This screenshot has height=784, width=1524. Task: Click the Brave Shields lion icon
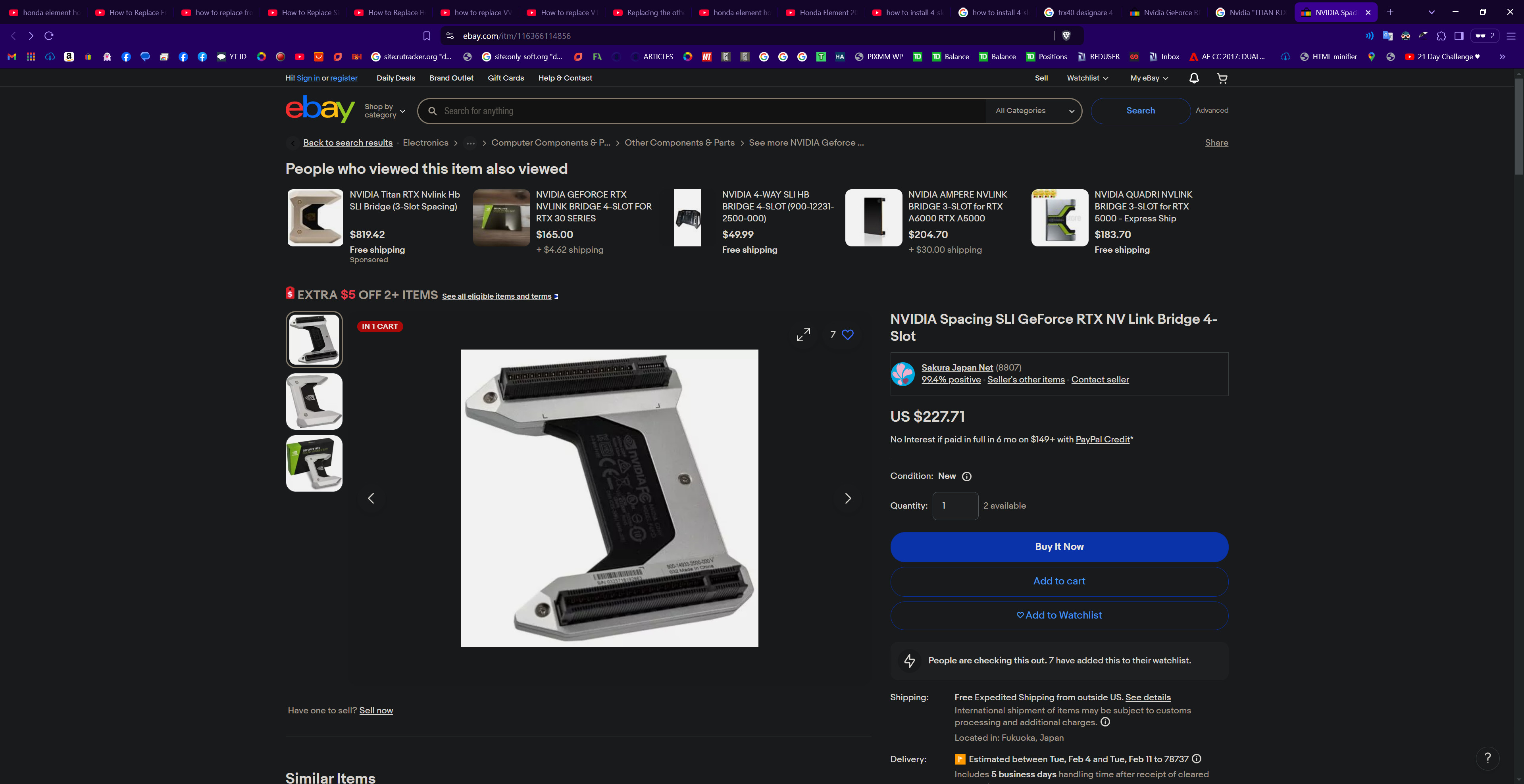[1066, 36]
